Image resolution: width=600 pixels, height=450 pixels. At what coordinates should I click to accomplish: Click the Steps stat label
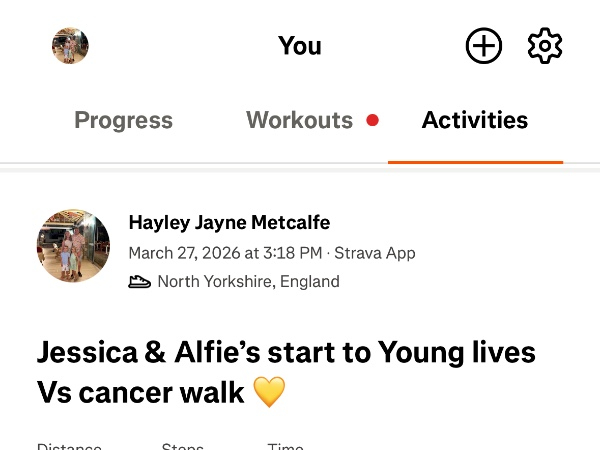(x=182, y=446)
